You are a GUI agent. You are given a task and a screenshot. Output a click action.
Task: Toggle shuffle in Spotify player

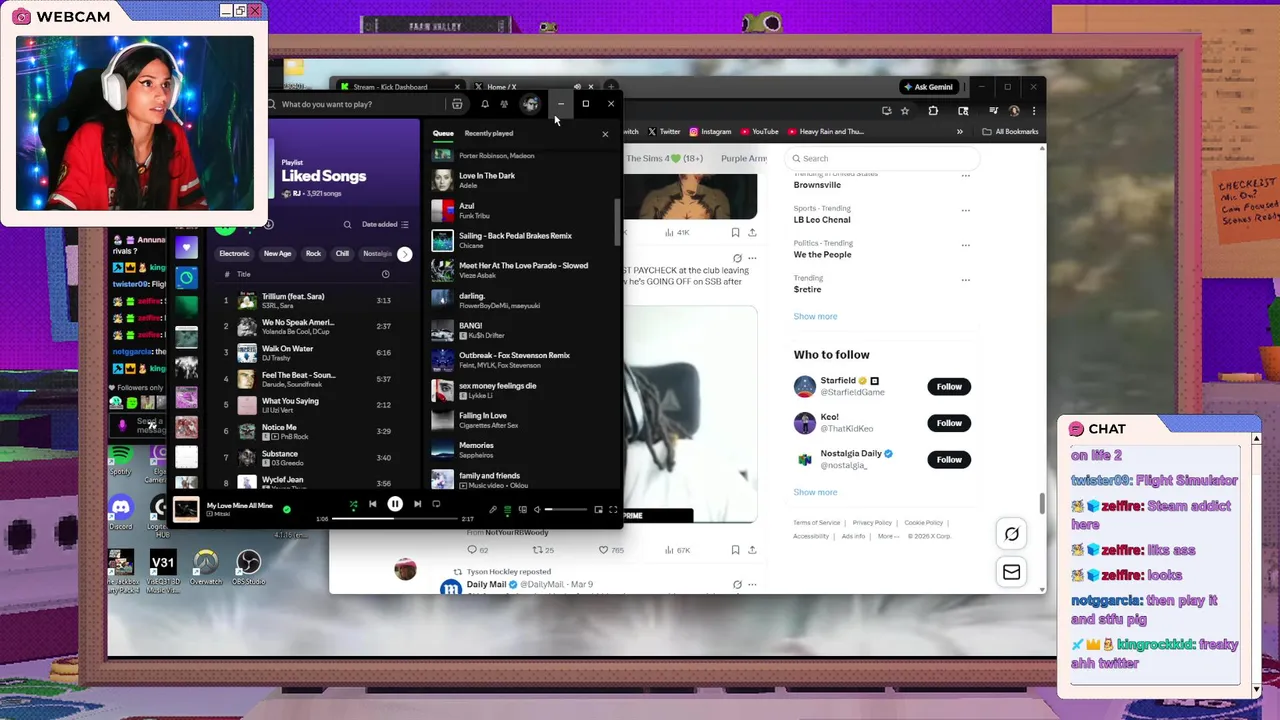[353, 505]
